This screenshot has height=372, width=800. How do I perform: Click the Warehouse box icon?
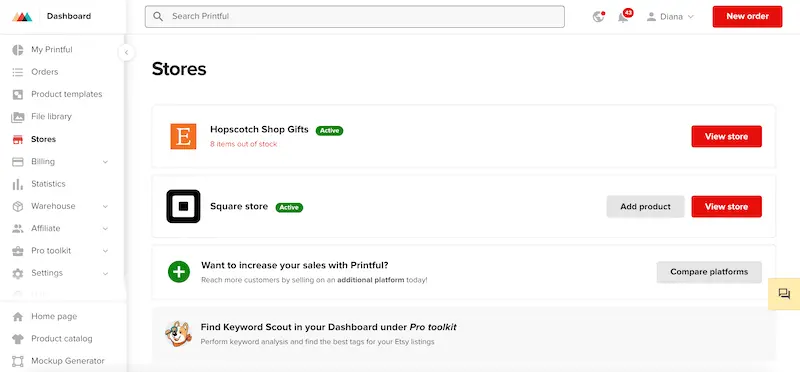(18, 206)
